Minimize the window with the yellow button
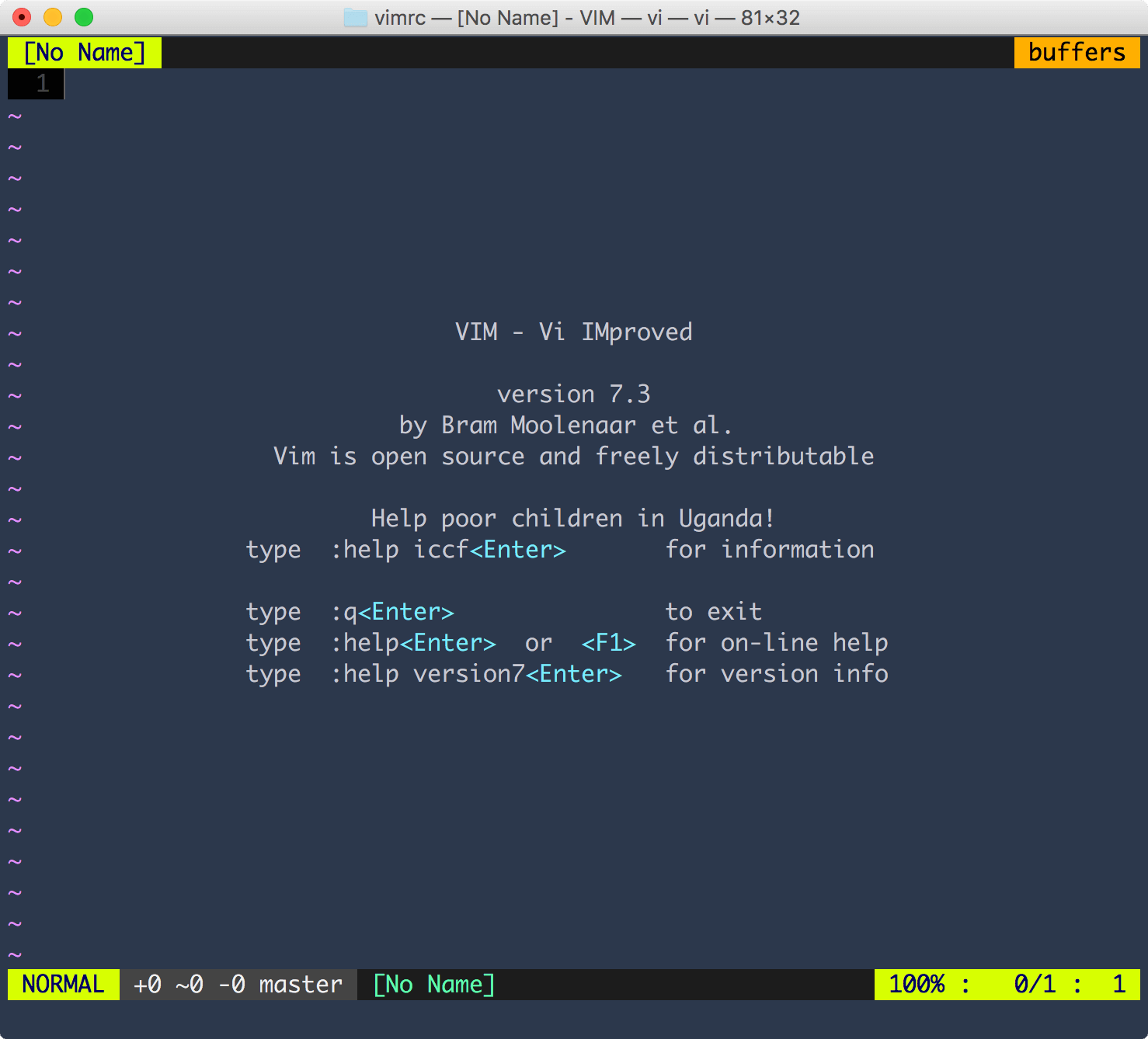Screen dimensions: 1148x1039 [x=53, y=17]
